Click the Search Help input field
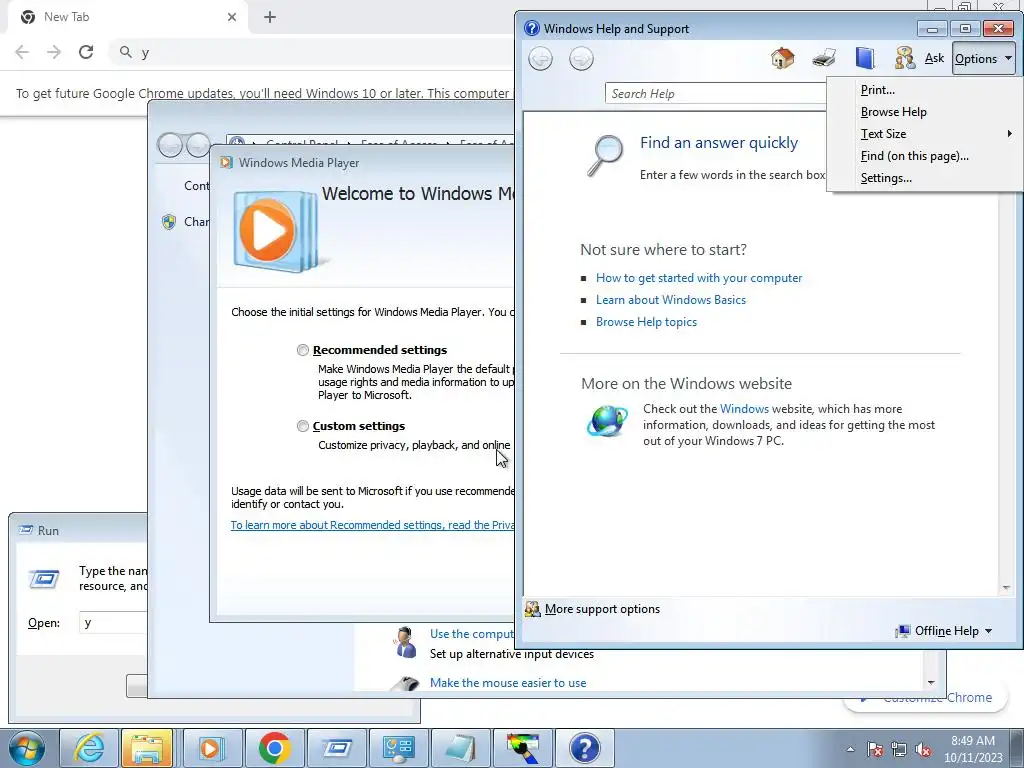1024x768 pixels. 716,94
